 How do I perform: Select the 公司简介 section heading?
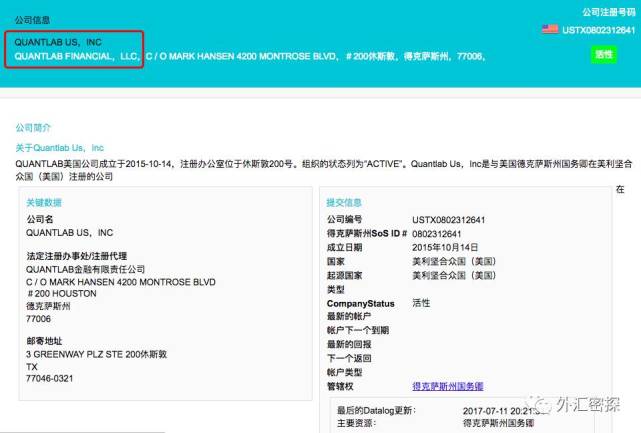[33, 128]
